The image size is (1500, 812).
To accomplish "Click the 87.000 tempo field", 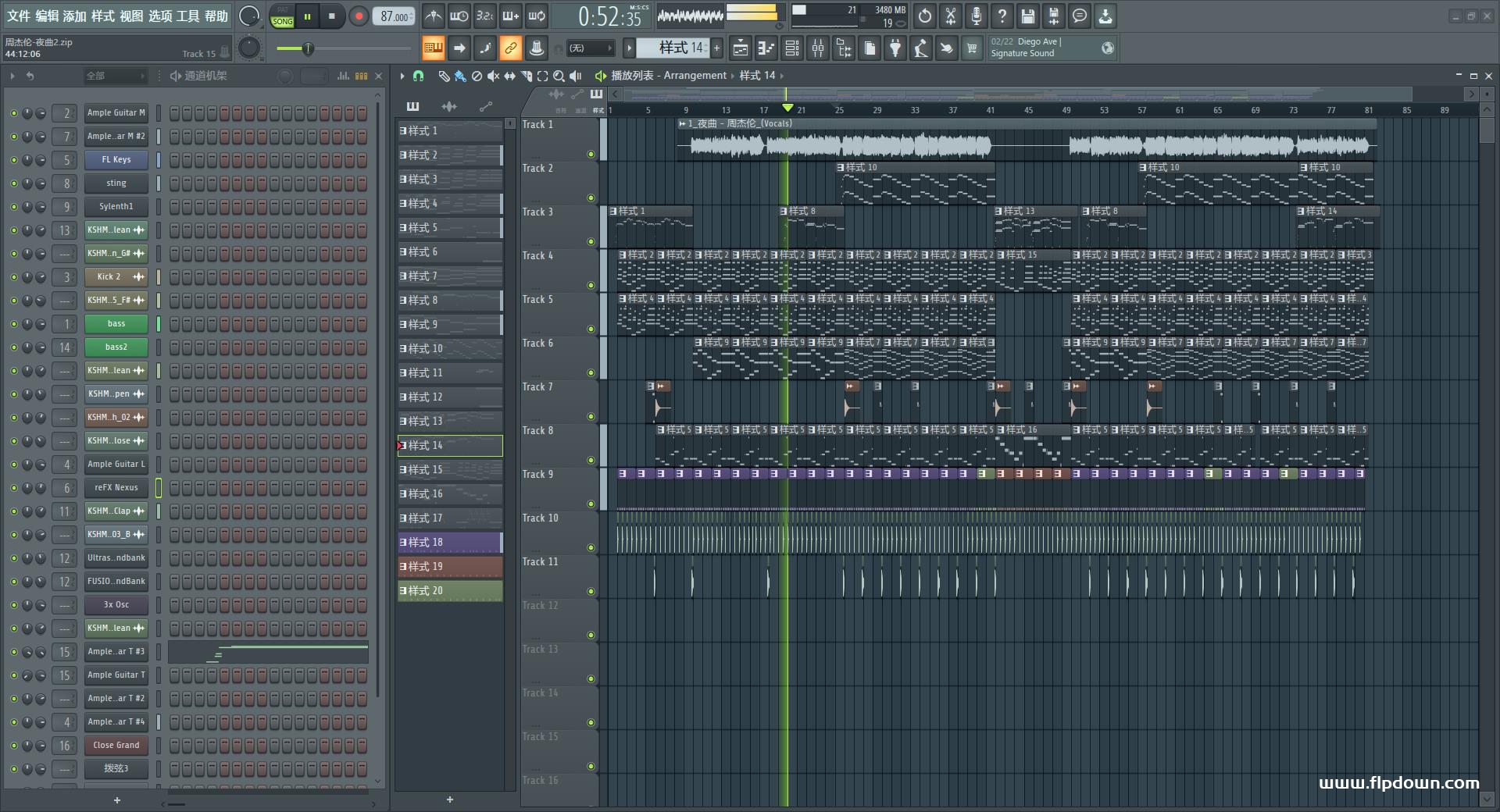I will [395, 16].
